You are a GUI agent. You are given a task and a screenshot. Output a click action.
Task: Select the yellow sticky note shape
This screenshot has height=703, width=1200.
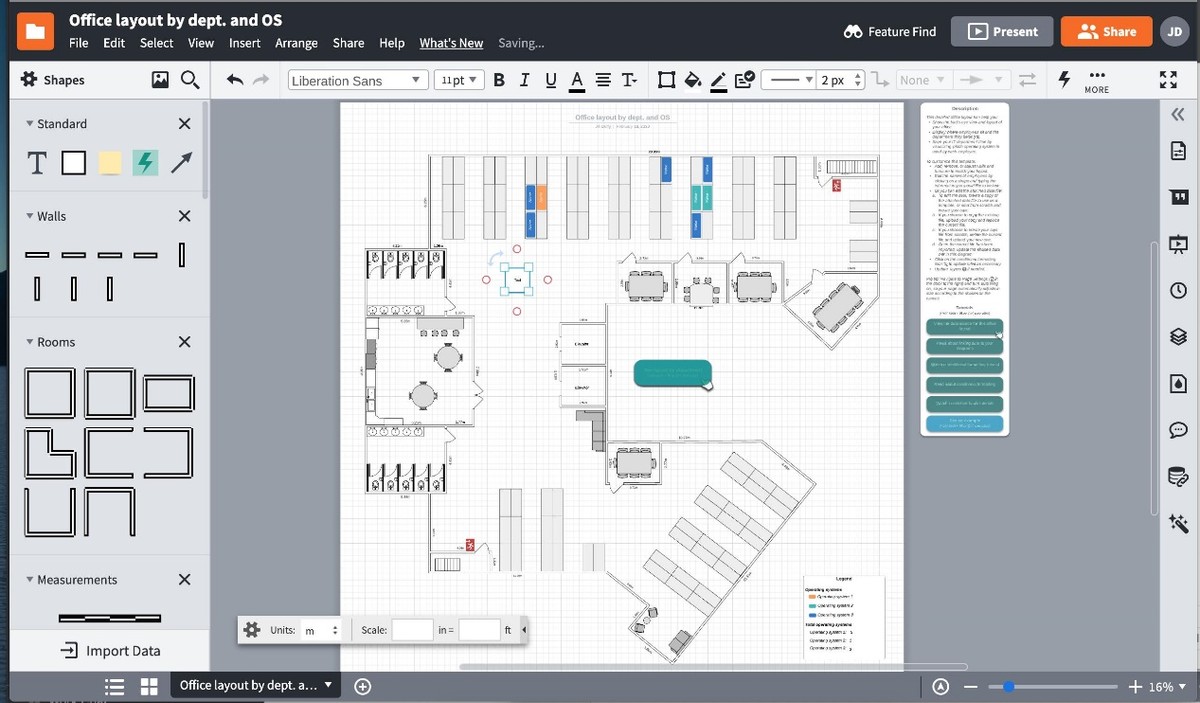(110, 162)
